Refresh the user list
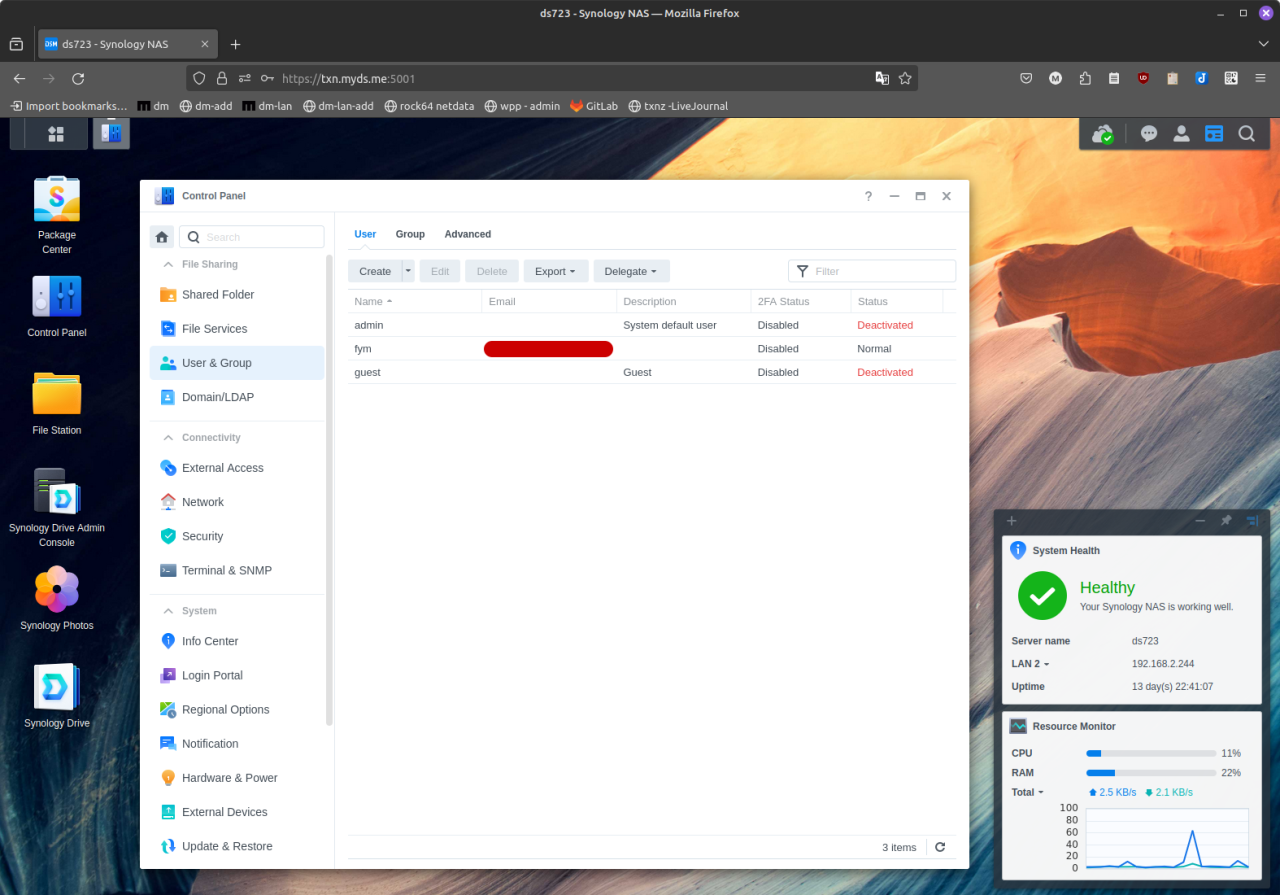 [938, 847]
